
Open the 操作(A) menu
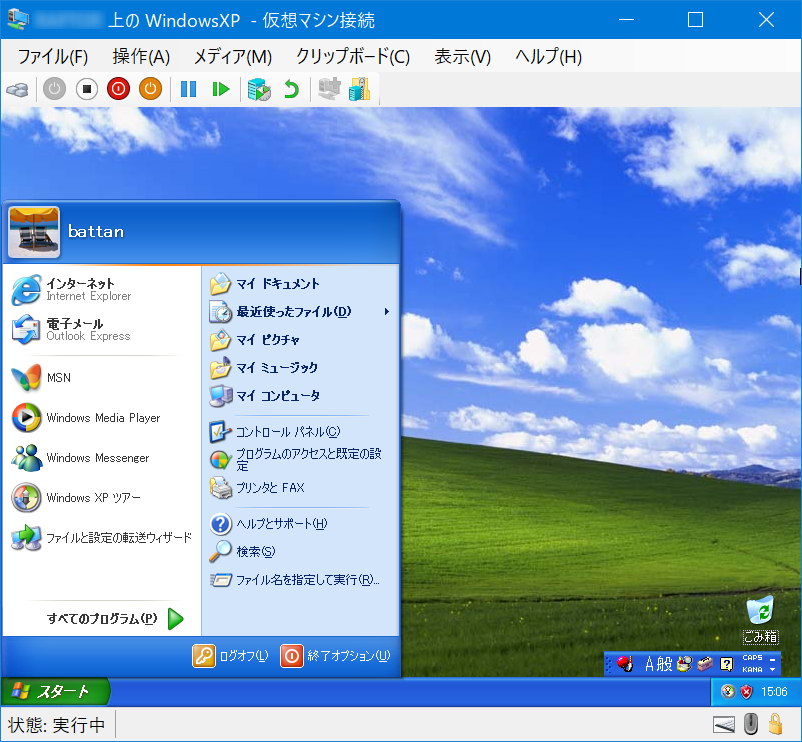pos(141,56)
